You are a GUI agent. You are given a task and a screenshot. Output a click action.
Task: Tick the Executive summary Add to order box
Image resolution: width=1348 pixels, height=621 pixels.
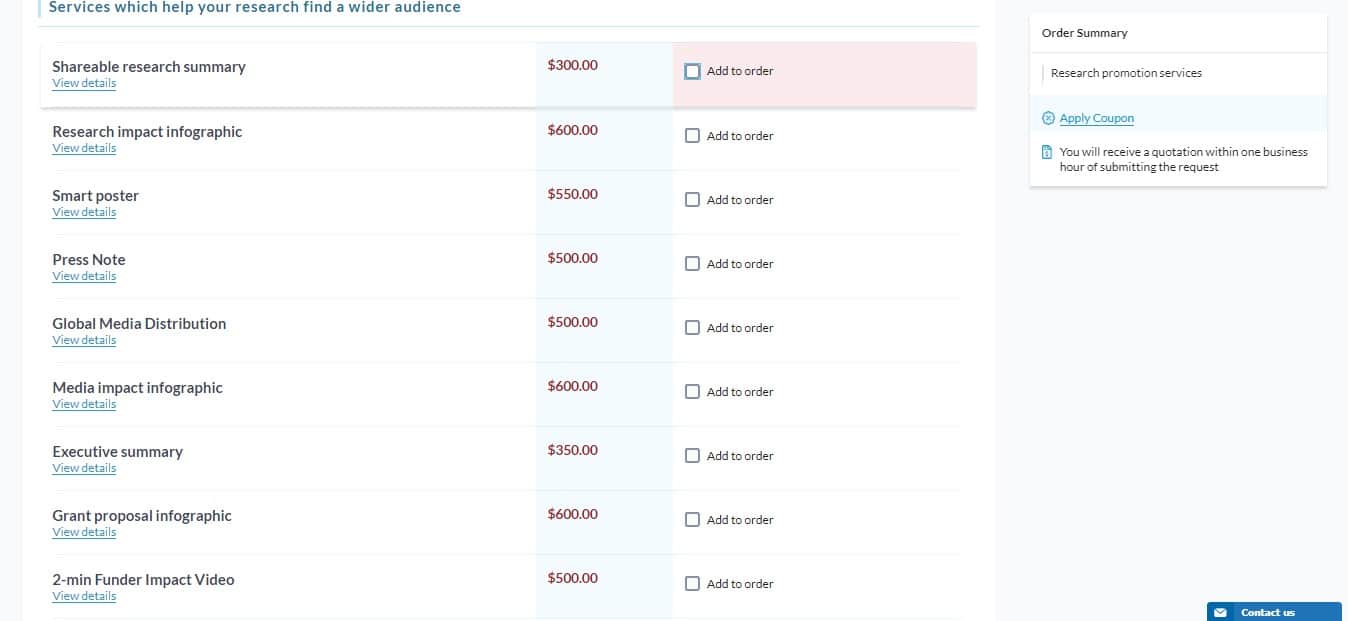pos(692,456)
